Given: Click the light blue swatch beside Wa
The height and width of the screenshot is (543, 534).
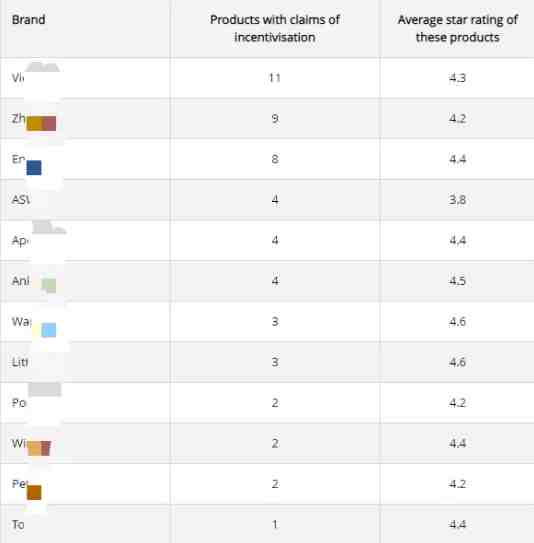Looking at the screenshot, I should click(x=49, y=330).
